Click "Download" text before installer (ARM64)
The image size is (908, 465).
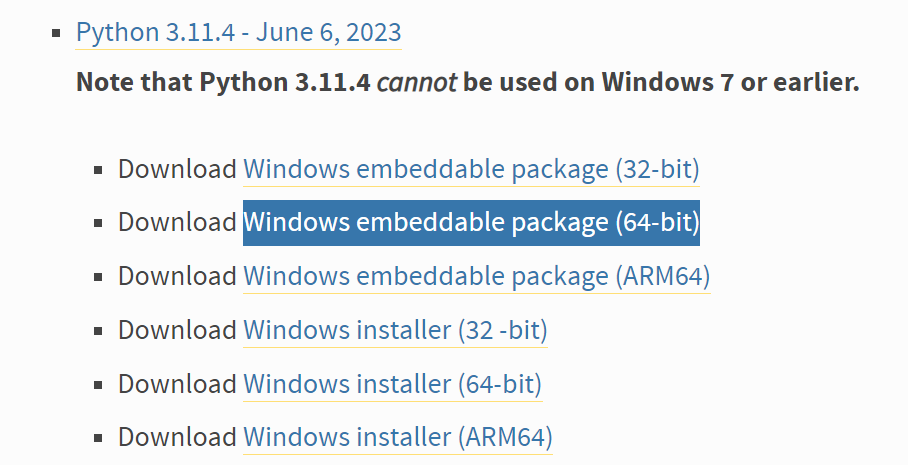click(177, 437)
